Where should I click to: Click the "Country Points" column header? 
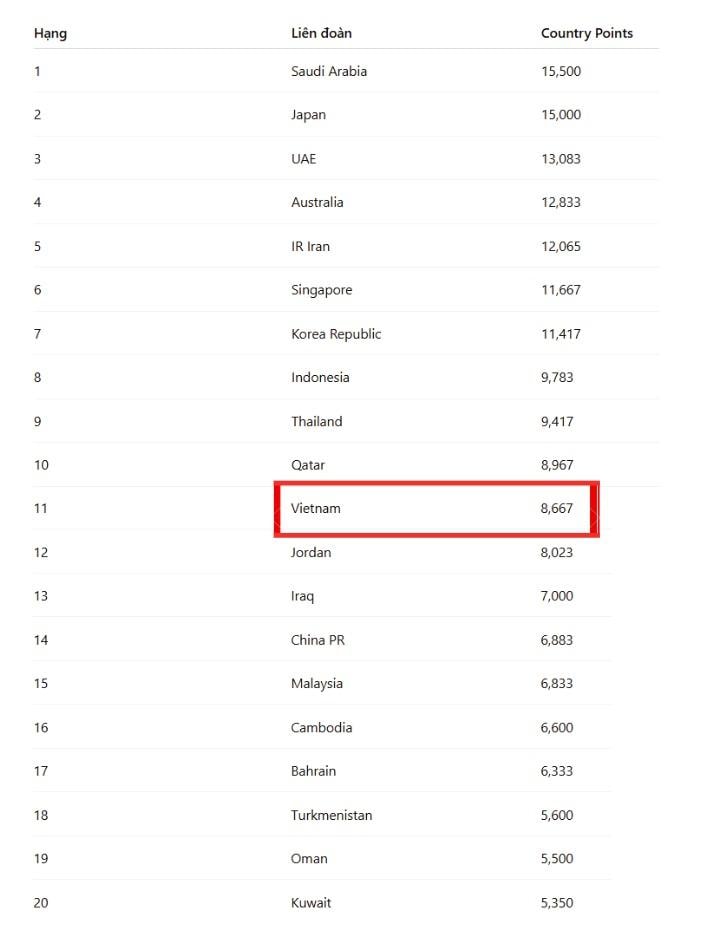tap(586, 33)
